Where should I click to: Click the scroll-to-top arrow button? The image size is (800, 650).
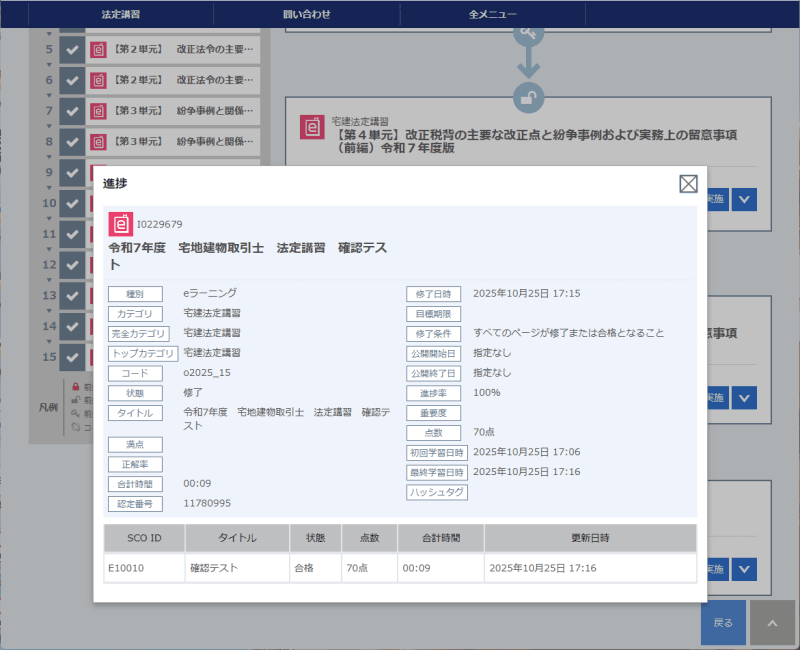pyautogui.click(x=772, y=622)
